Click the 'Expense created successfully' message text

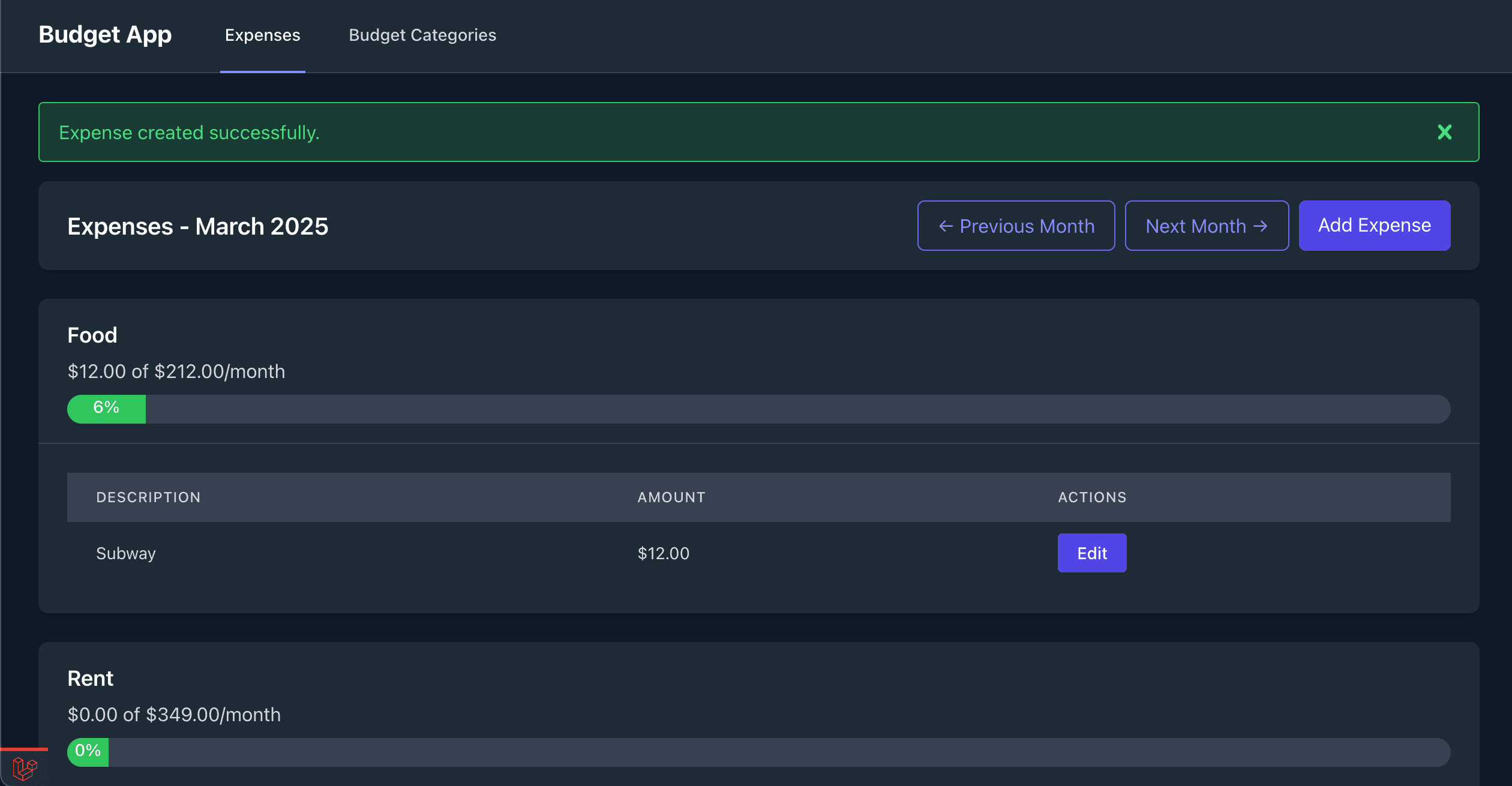point(189,133)
